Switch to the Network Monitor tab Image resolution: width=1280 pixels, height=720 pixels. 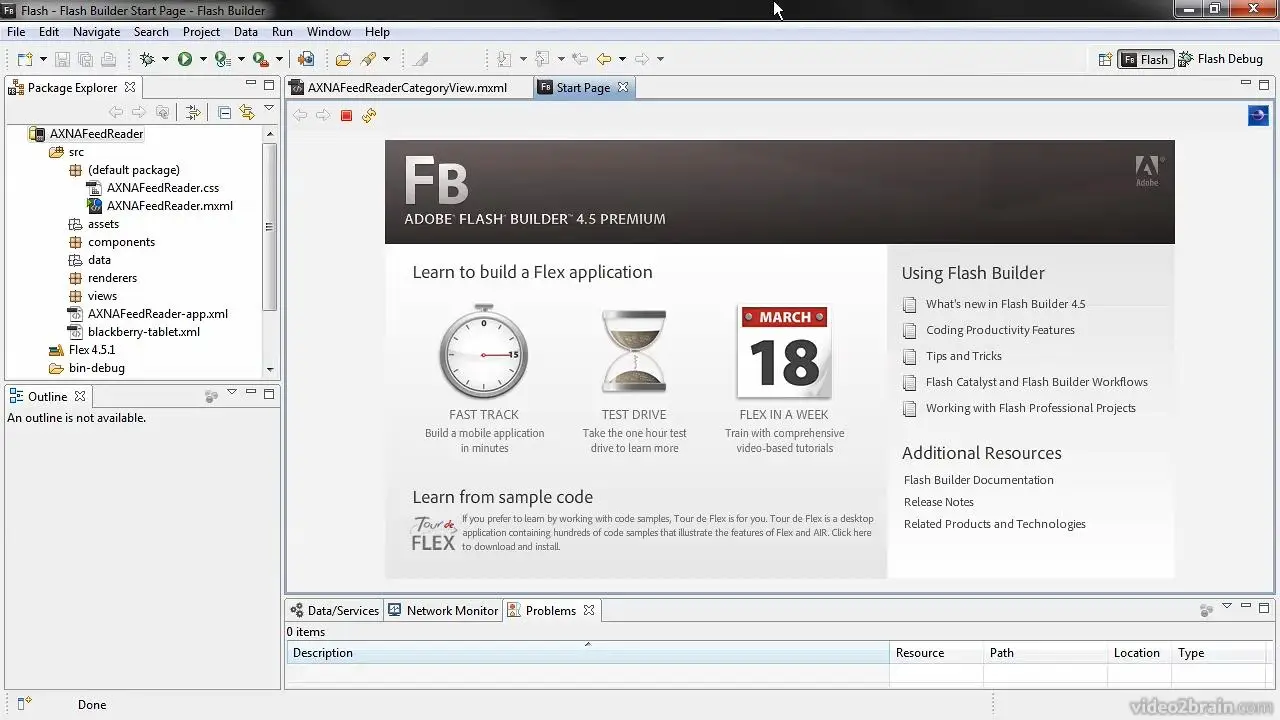point(443,610)
